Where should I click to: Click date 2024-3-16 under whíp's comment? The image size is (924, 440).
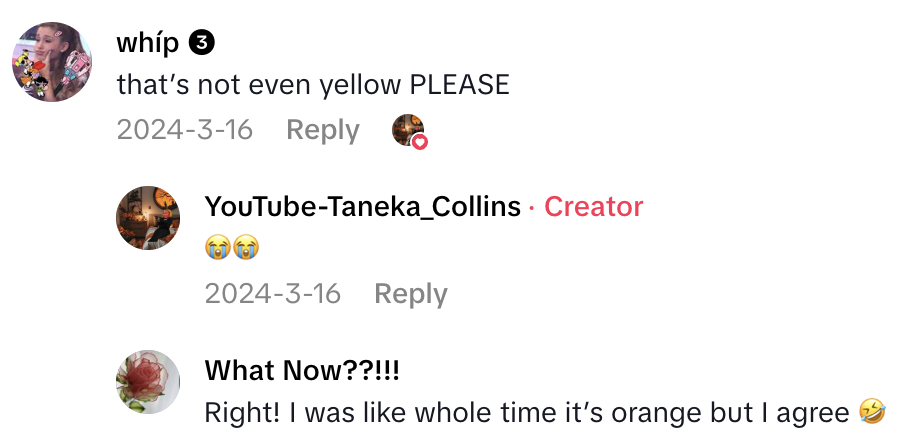(x=185, y=130)
